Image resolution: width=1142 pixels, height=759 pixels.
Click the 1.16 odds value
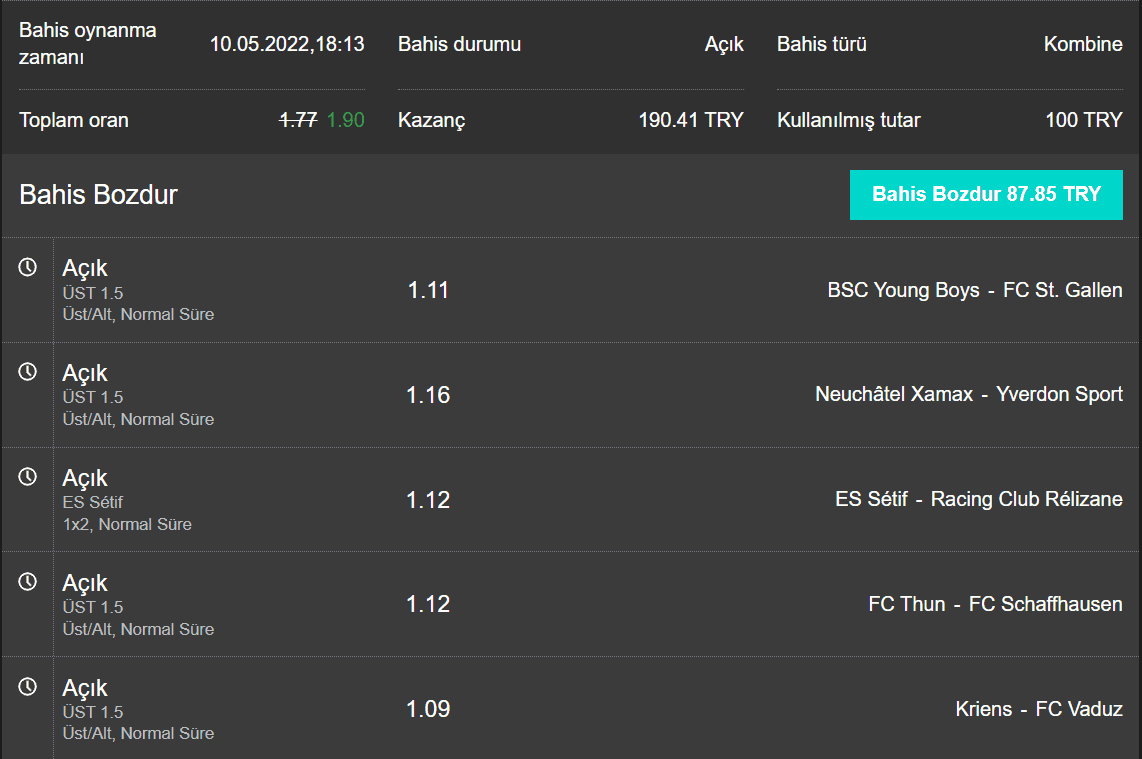click(428, 395)
